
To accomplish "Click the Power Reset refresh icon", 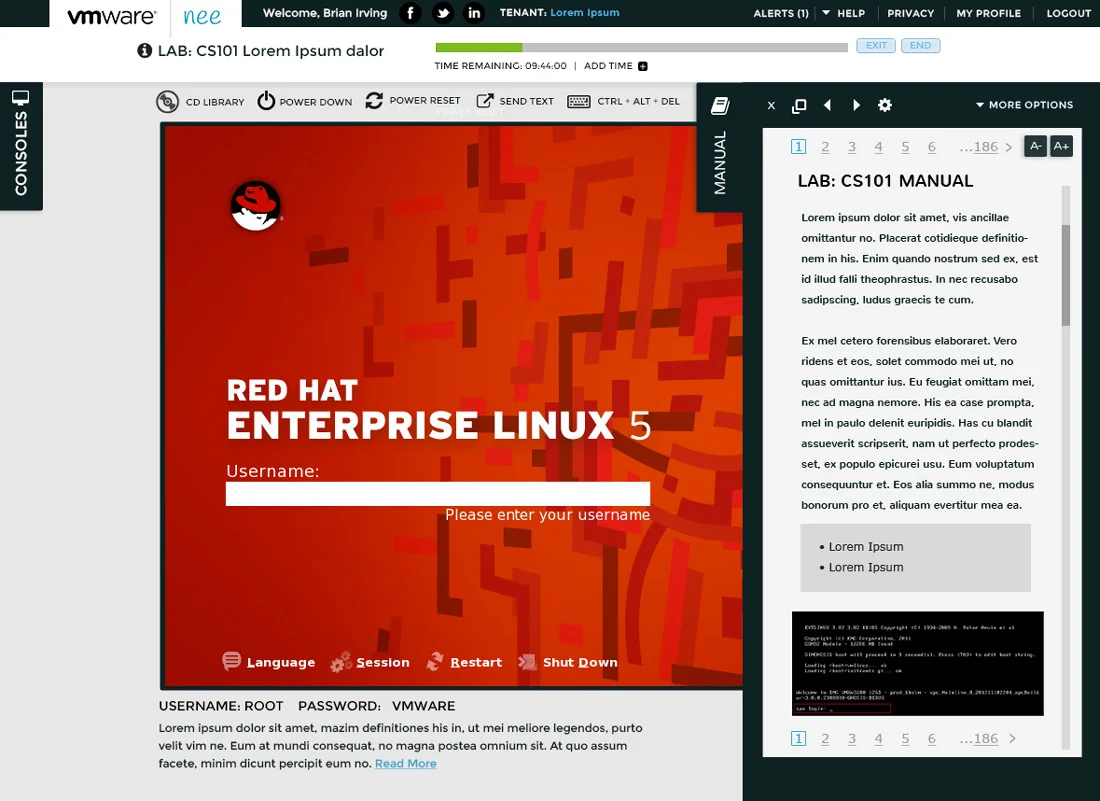I will 374,100.
